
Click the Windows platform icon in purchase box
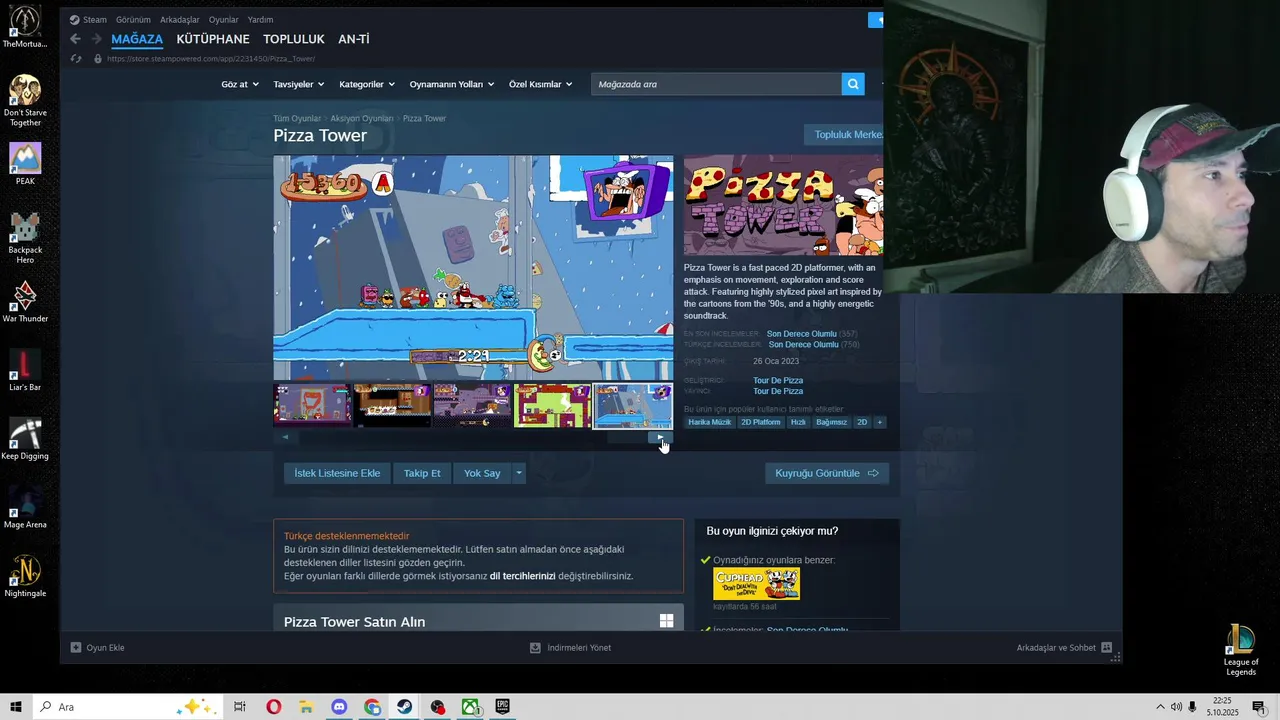pos(666,621)
